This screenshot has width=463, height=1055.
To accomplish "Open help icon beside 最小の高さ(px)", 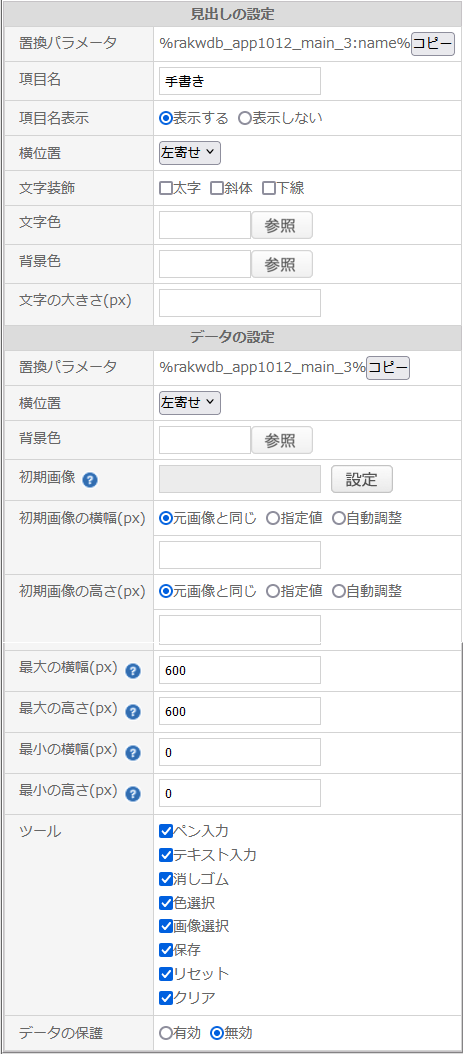I will click(133, 794).
